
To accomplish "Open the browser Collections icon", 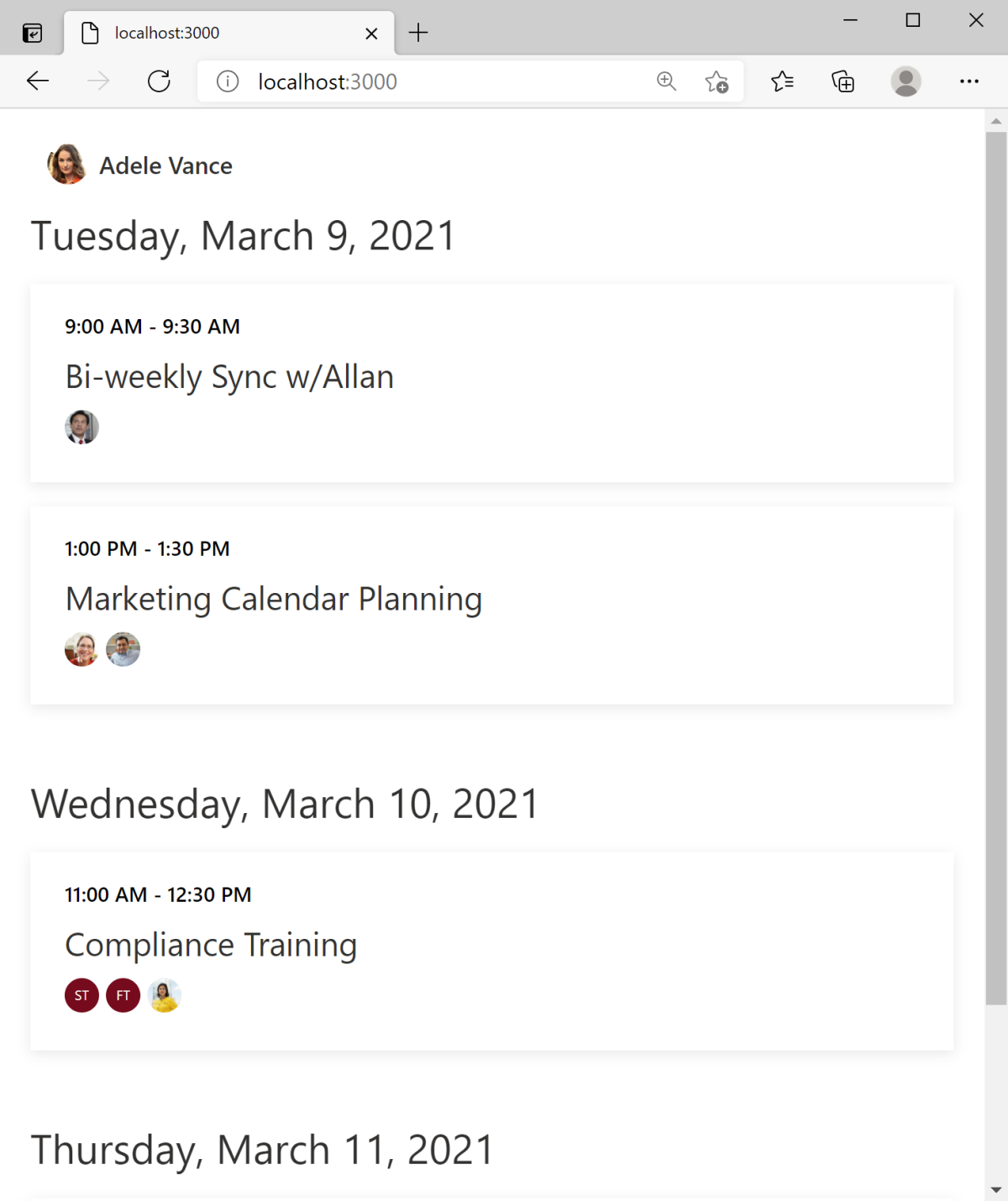I will (x=843, y=81).
